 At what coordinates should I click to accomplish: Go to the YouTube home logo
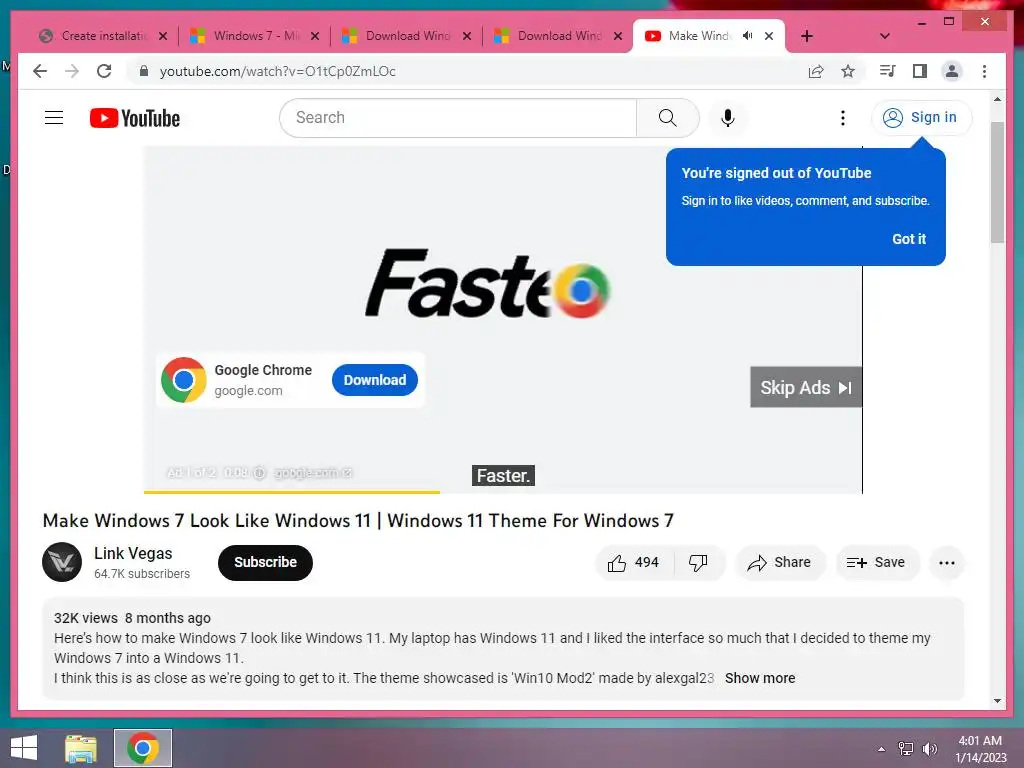click(x=135, y=118)
